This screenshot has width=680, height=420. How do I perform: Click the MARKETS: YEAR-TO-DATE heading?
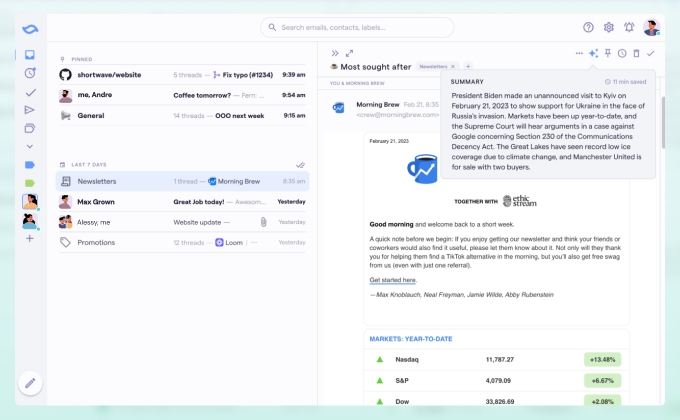point(411,339)
